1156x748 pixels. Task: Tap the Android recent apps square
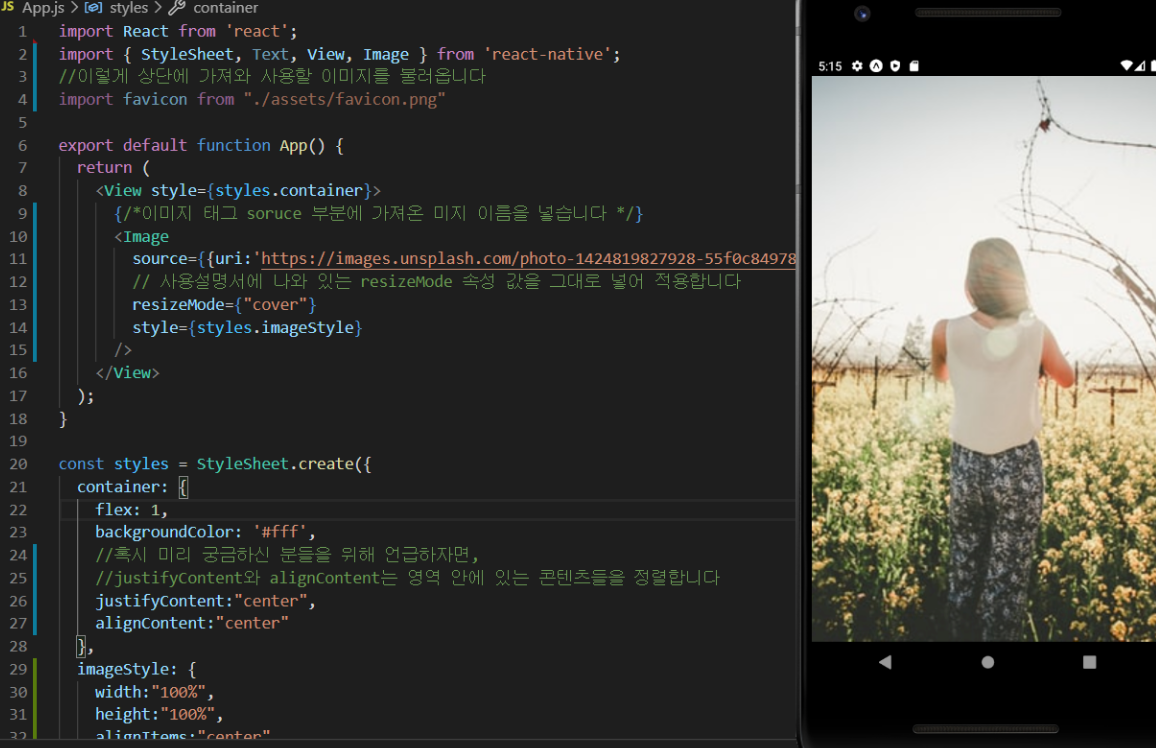click(x=1090, y=662)
